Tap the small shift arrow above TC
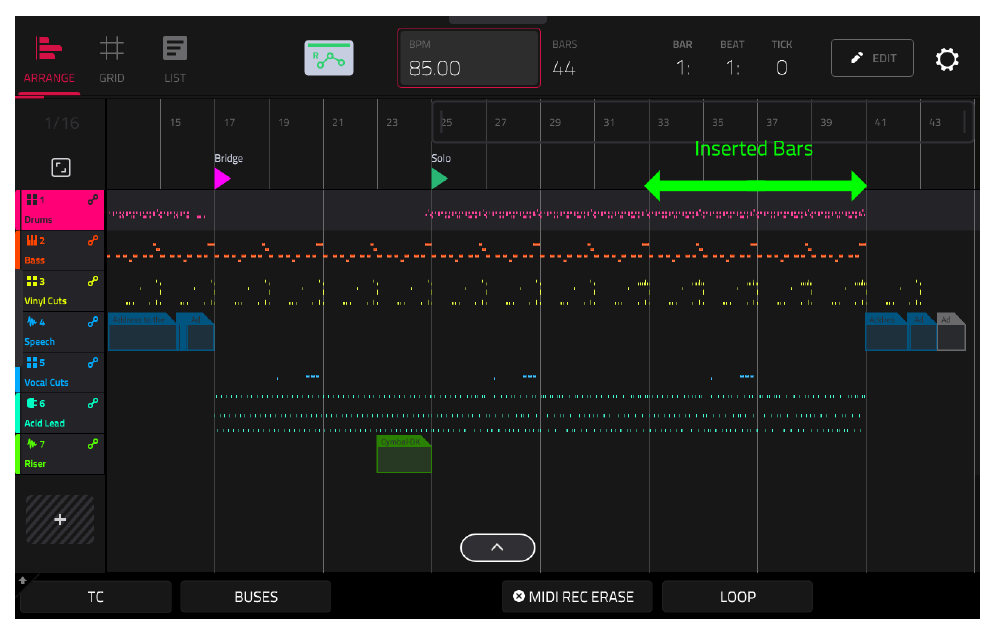The height and width of the screenshot is (636, 996). 23,580
